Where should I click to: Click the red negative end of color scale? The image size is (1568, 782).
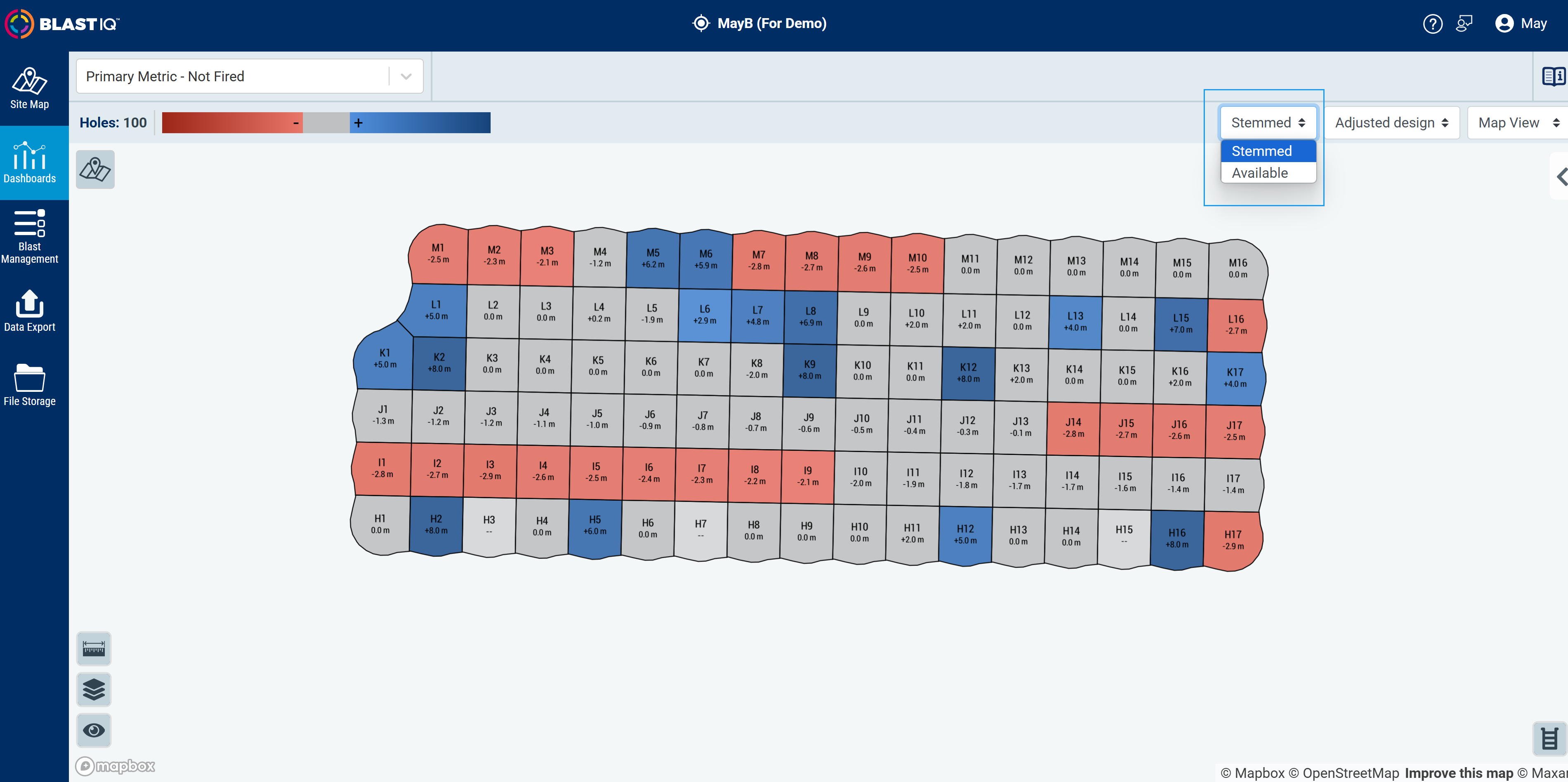click(232, 122)
